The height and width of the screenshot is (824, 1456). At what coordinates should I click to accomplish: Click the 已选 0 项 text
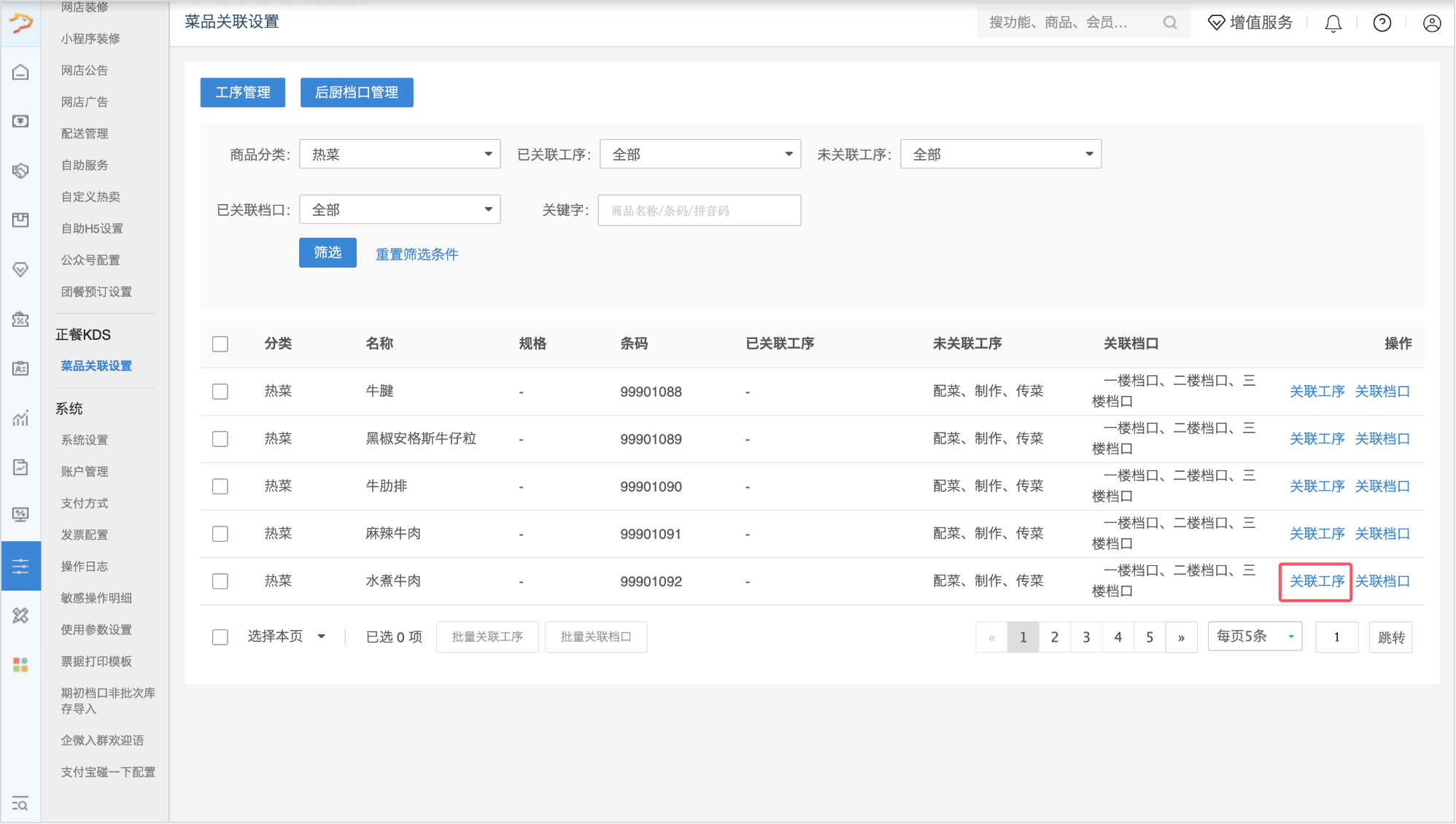pyautogui.click(x=394, y=637)
